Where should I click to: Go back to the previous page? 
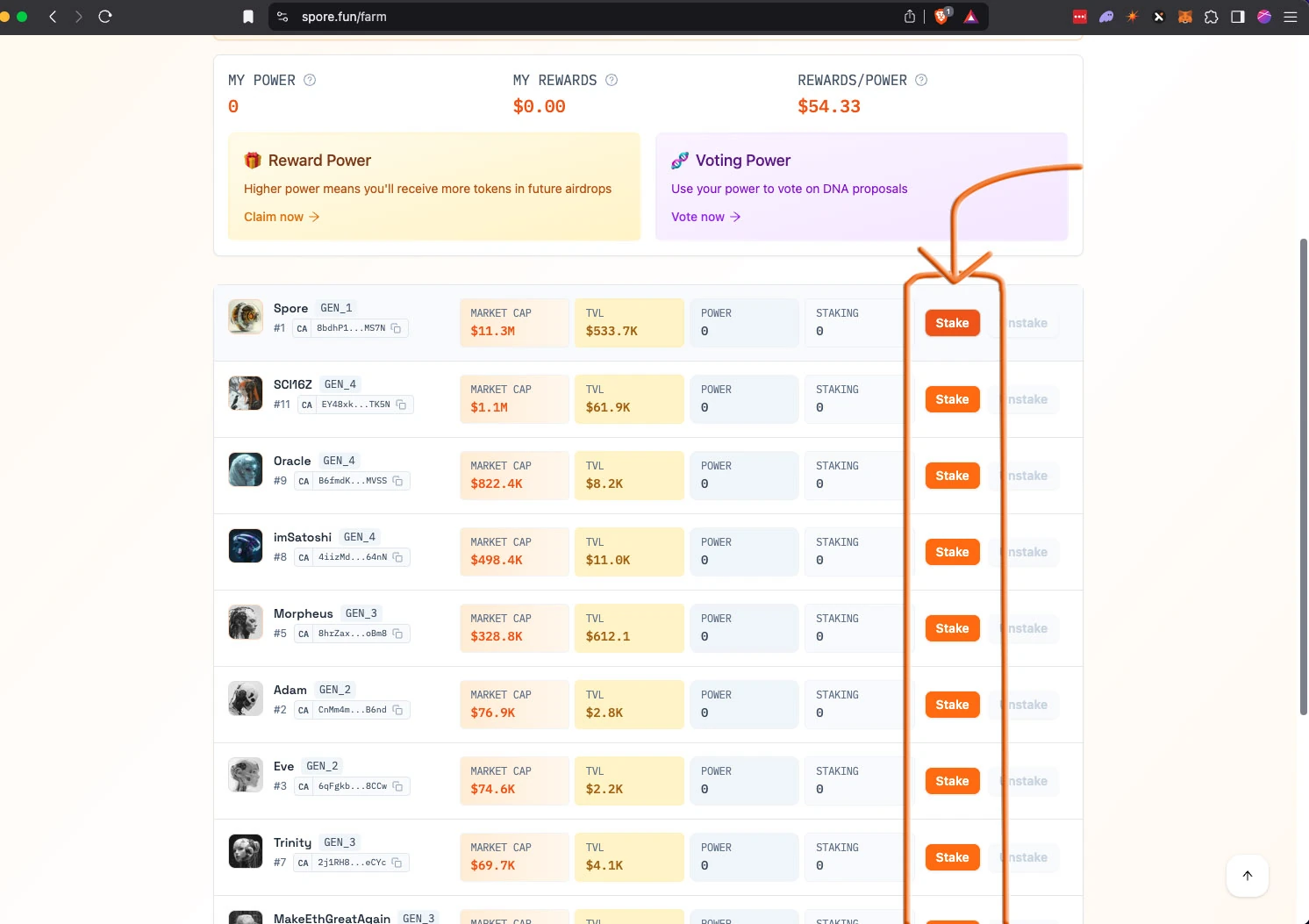(53, 17)
